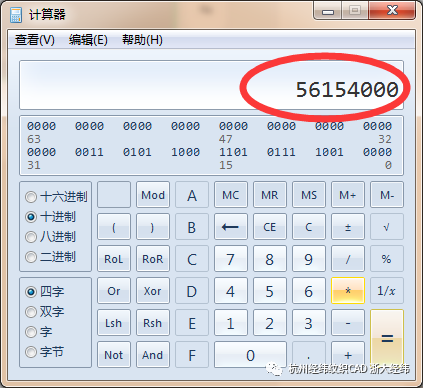Image resolution: width=423 pixels, height=388 pixels.
Task: Click the highlighted multiplication * button
Action: click(x=348, y=291)
